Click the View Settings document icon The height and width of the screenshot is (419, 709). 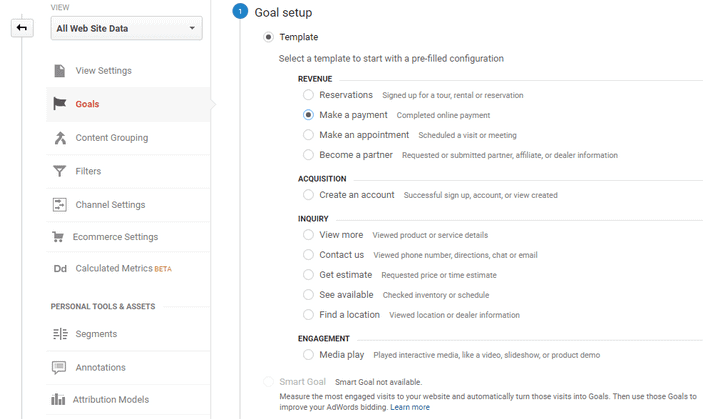coord(60,71)
